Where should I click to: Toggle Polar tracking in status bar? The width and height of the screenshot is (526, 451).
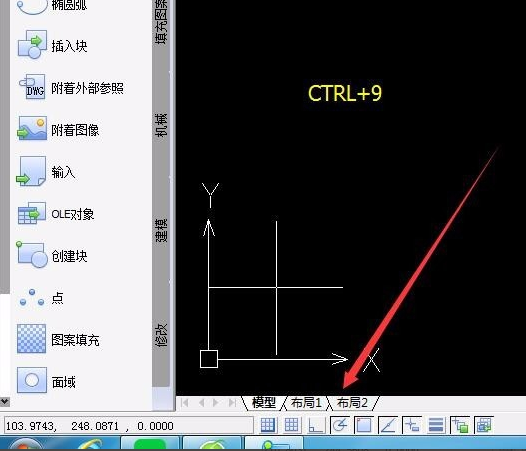point(340,425)
